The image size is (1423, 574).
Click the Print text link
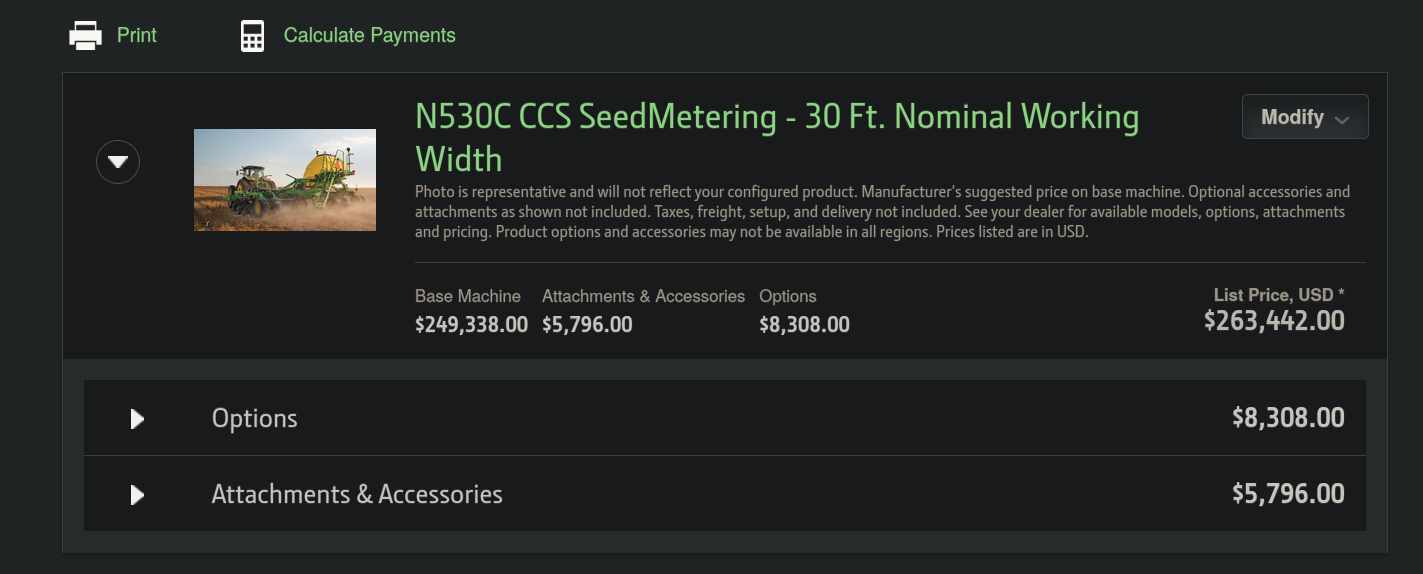click(137, 35)
